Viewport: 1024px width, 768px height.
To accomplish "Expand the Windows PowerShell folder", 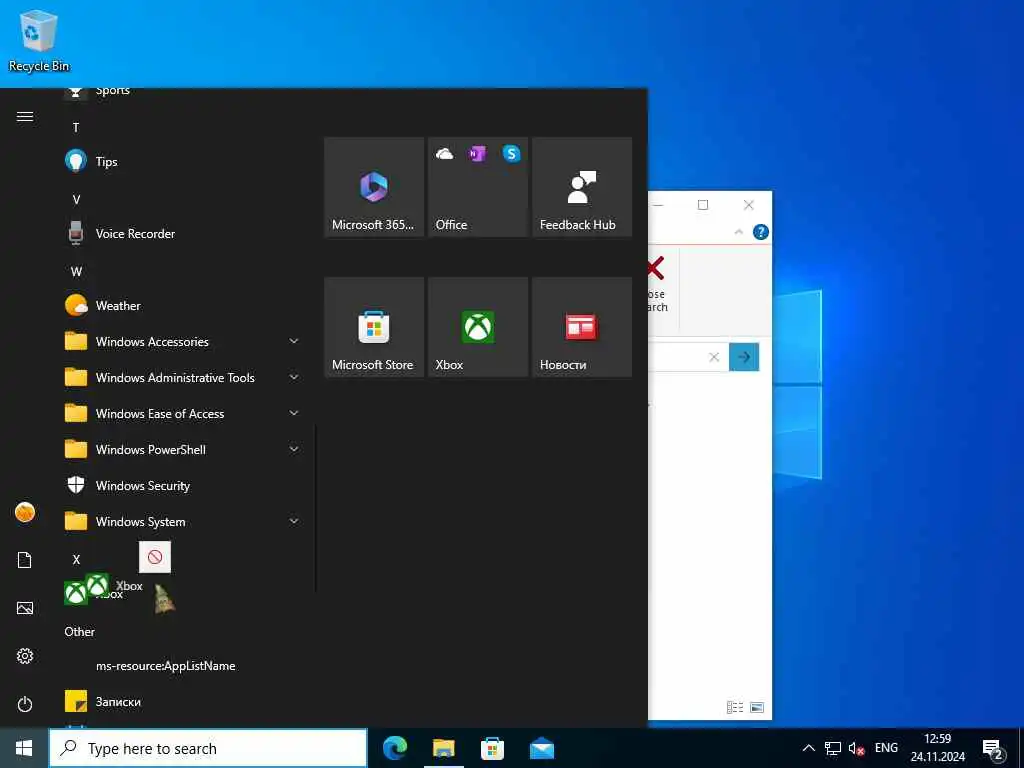I will (x=181, y=449).
